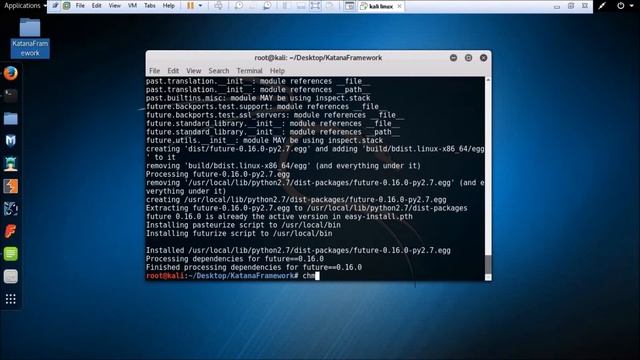This screenshot has width=640, height=360.
Task: Launch Burp Suite from the dock
Action: (x=11, y=186)
